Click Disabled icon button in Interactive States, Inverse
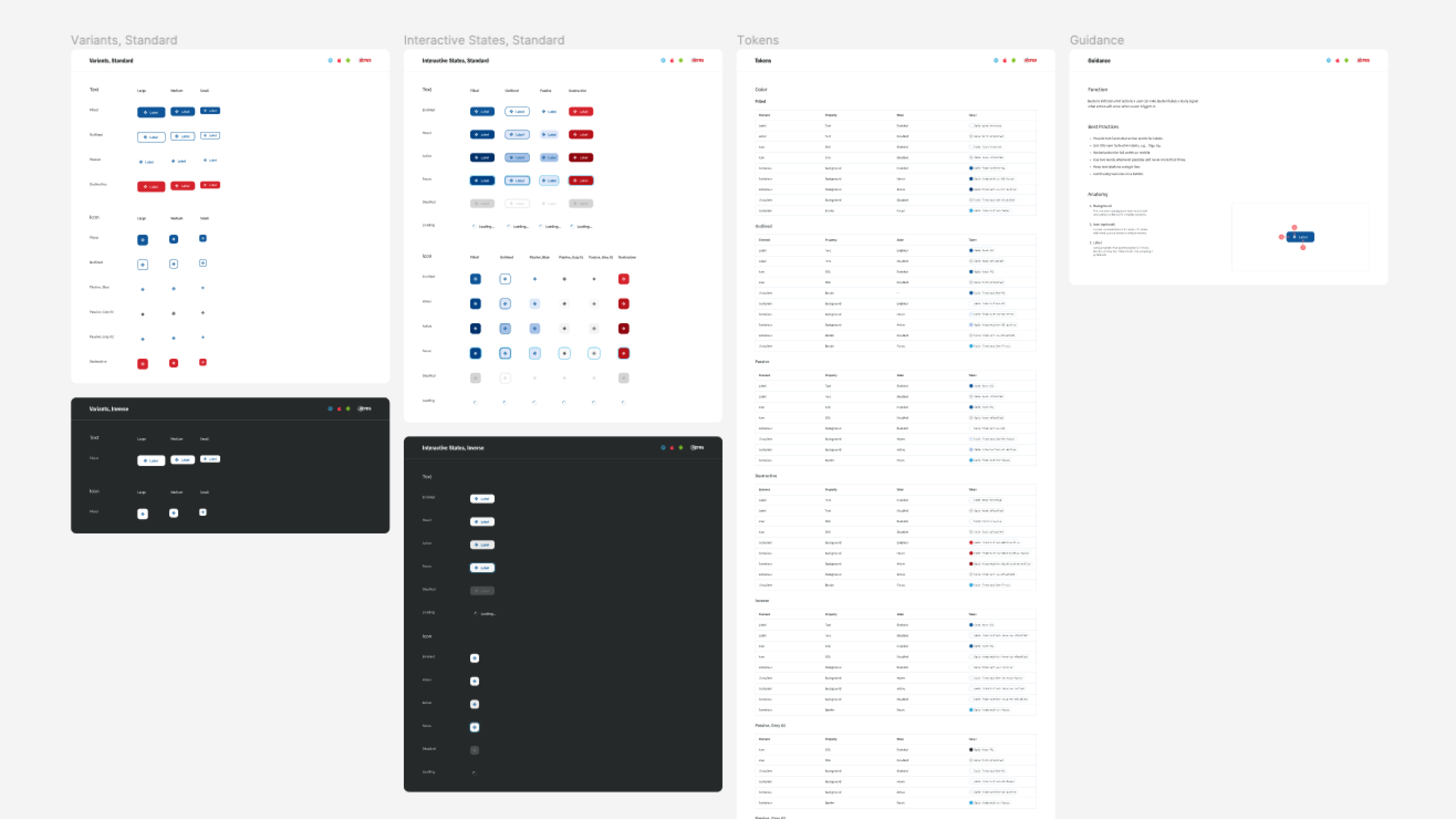Viewport: 1456px width, 819px height. point(475,751)
